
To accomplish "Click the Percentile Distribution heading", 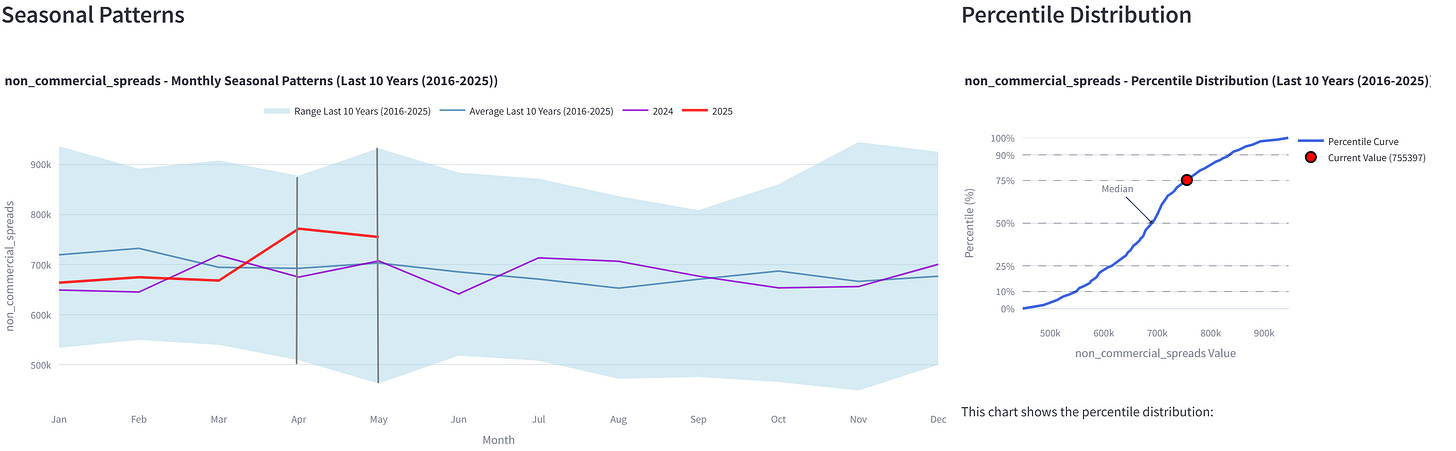I will pyautogui.click(x=1076, y=15).
